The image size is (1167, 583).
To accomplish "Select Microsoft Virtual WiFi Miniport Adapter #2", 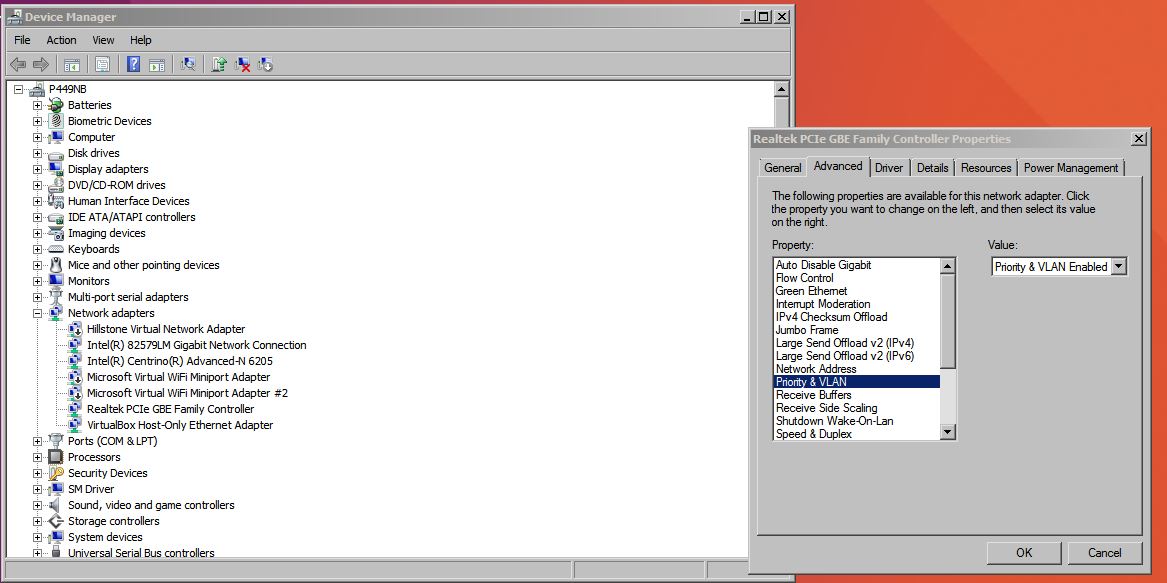I will click(188, 393).
